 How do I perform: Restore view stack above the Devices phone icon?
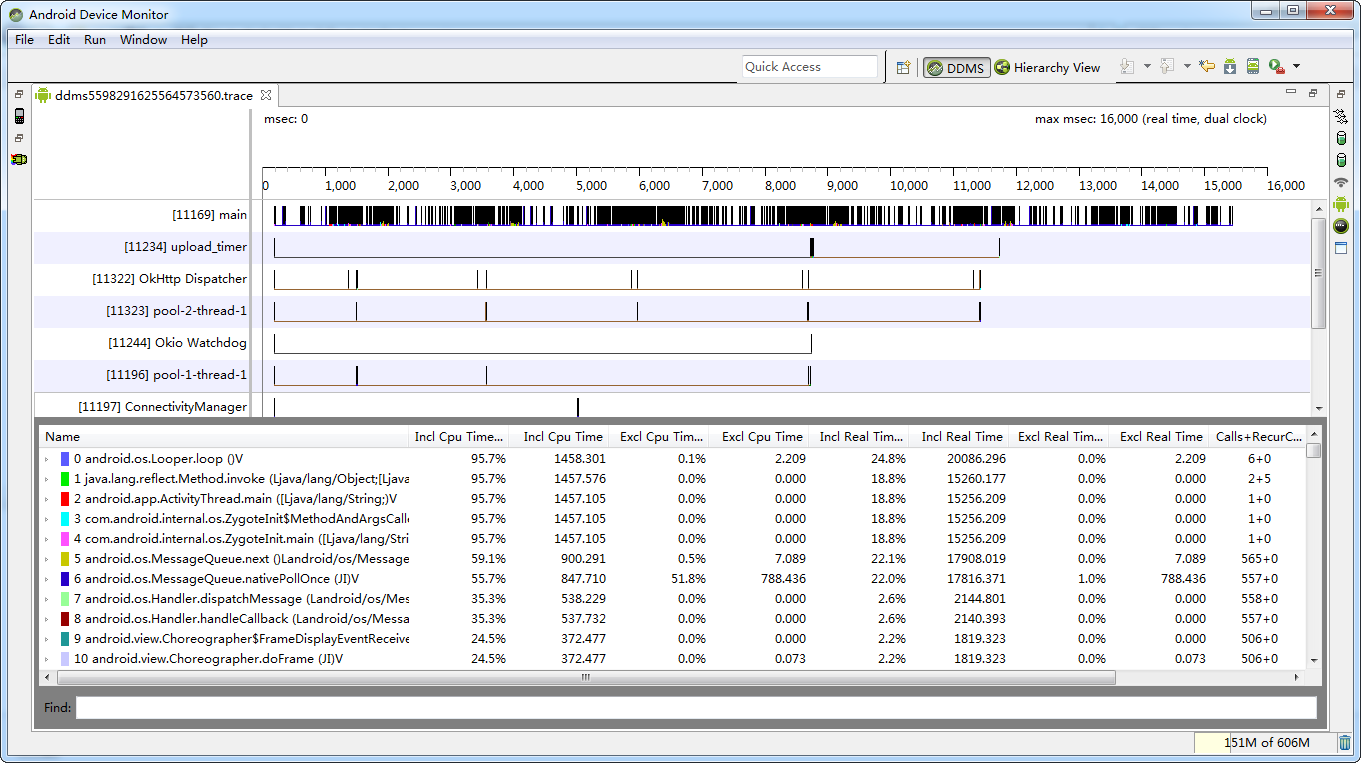pyautogui.click(x=19, y=94)
